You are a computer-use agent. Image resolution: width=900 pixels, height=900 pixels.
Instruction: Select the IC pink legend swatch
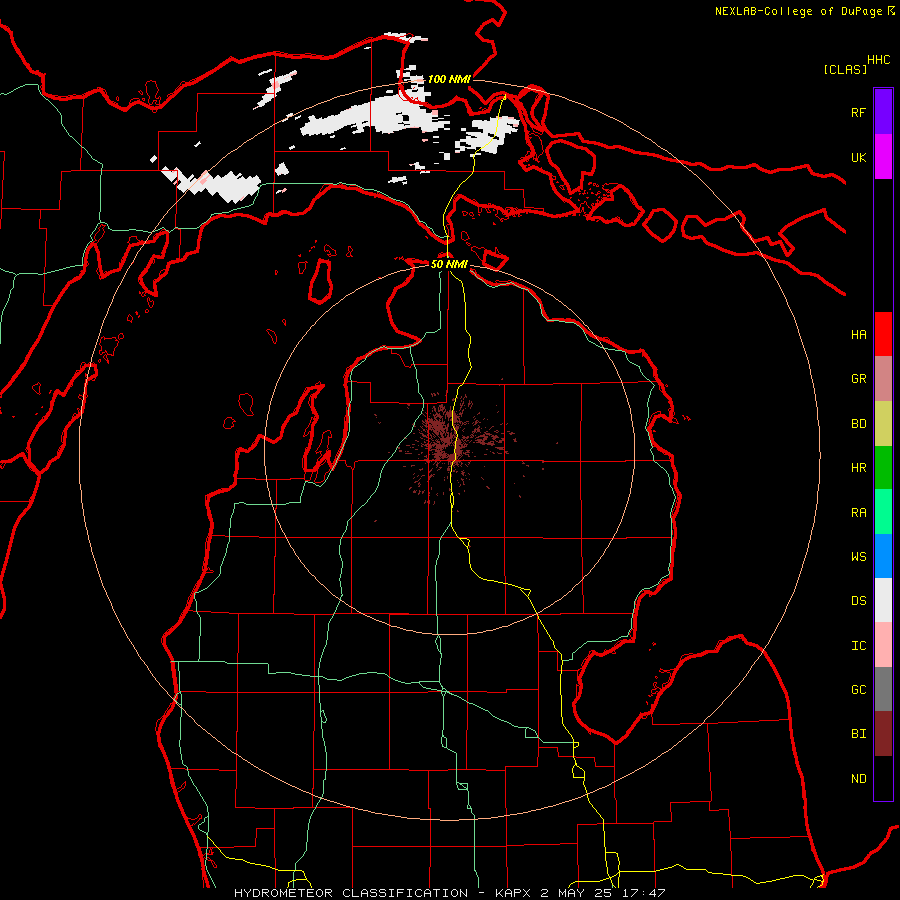point(883,645)
